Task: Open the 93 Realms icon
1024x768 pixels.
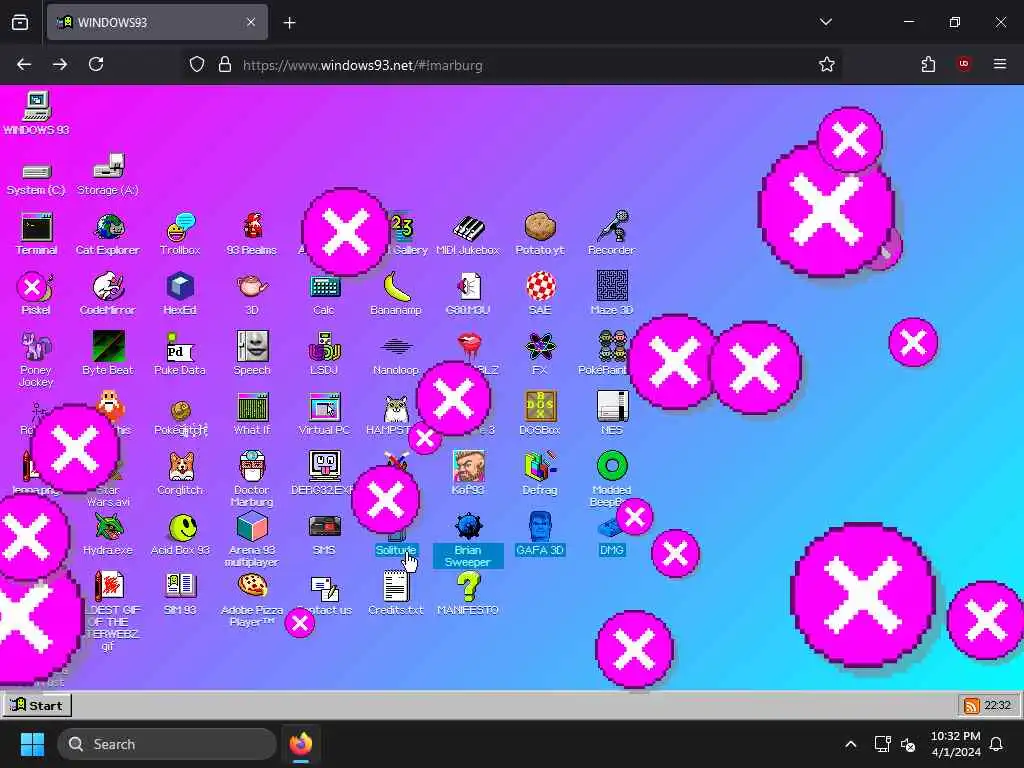Action: pos(252,227)
